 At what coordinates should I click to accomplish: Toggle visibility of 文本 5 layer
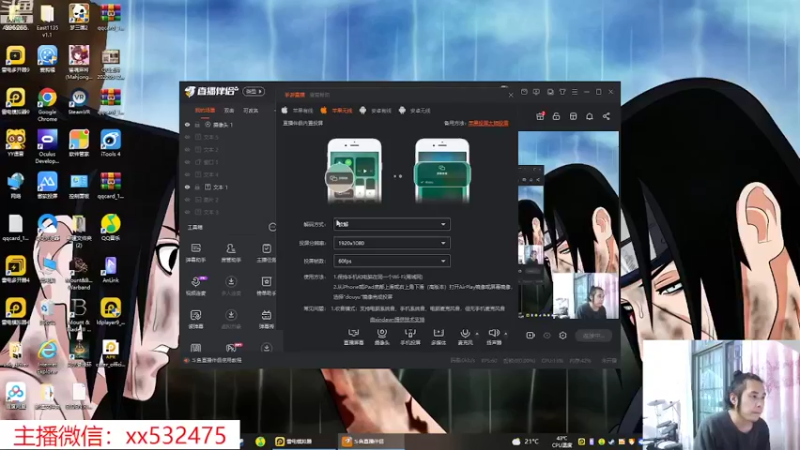(187, 137)
